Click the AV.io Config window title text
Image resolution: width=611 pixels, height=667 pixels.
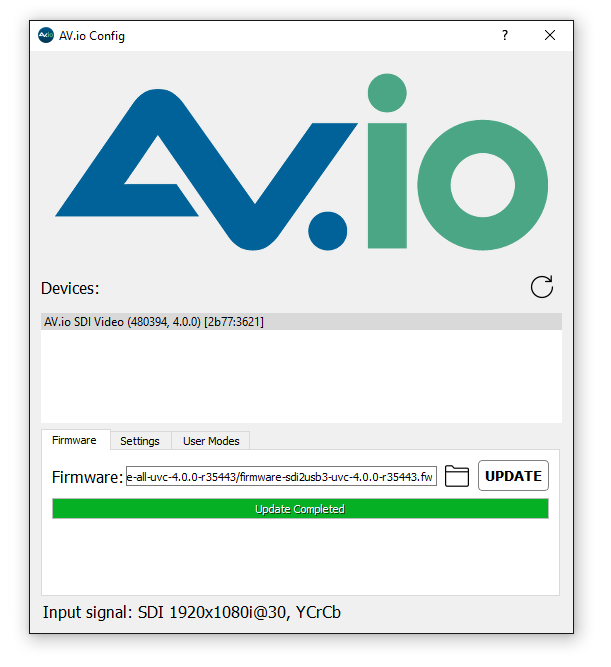pos(92,36)
